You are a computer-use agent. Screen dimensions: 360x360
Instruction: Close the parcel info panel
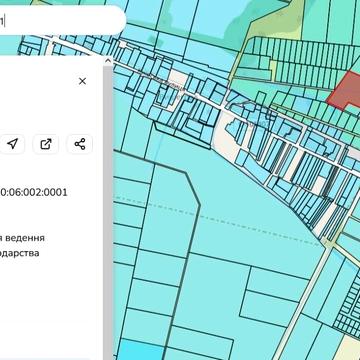pyautogui.click(x=82, y=81)
